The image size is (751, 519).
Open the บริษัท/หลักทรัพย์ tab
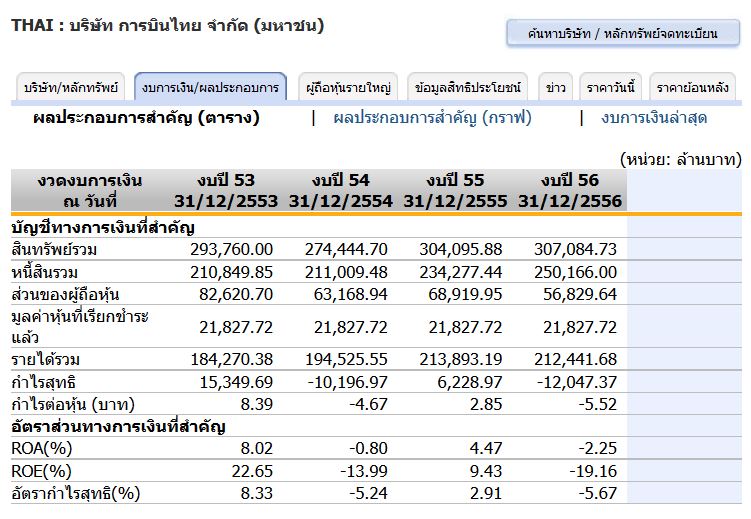pyautogui.click(x=71, y=88)
